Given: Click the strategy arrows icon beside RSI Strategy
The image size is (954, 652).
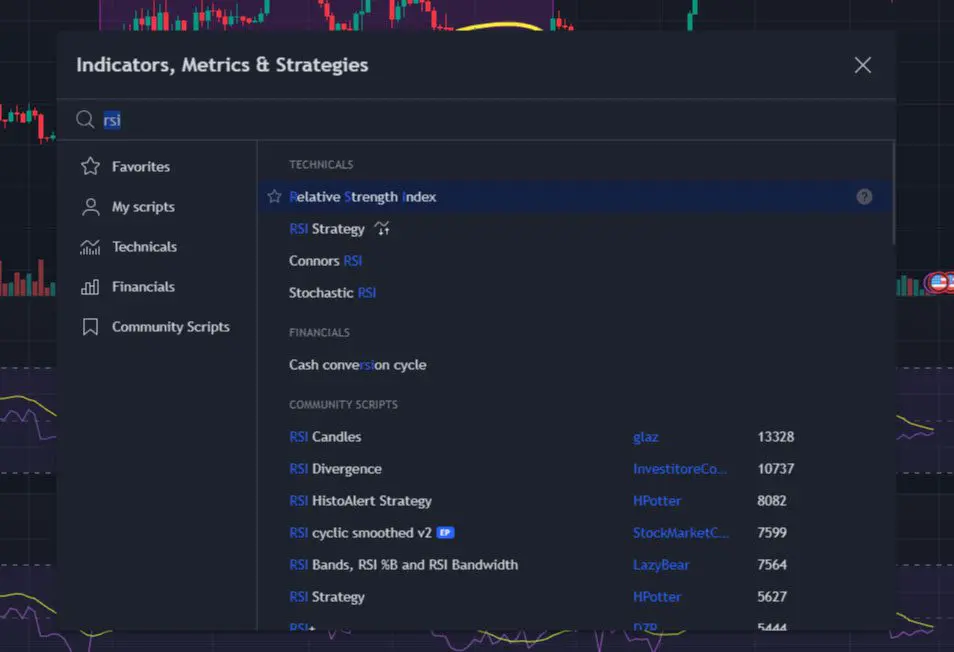Looking at the screenshot, I should (382, 229).
